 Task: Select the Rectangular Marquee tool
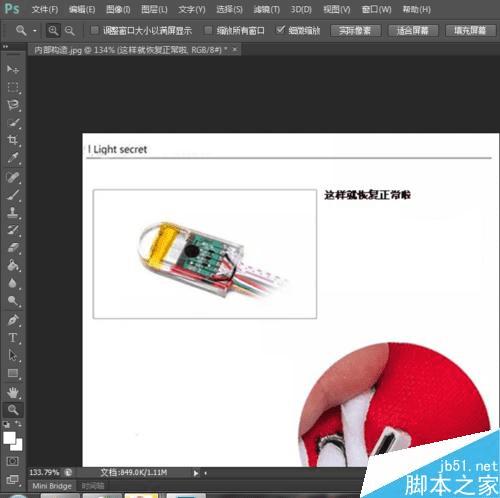(13, 87)
